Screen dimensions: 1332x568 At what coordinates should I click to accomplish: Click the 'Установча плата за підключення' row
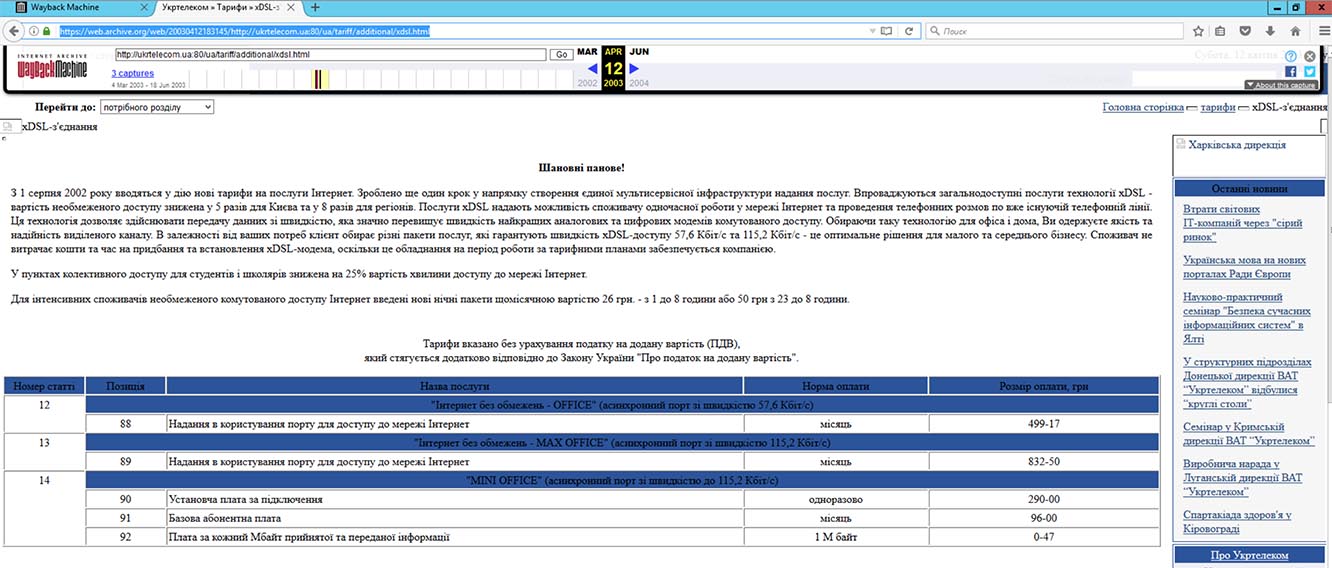455,499
